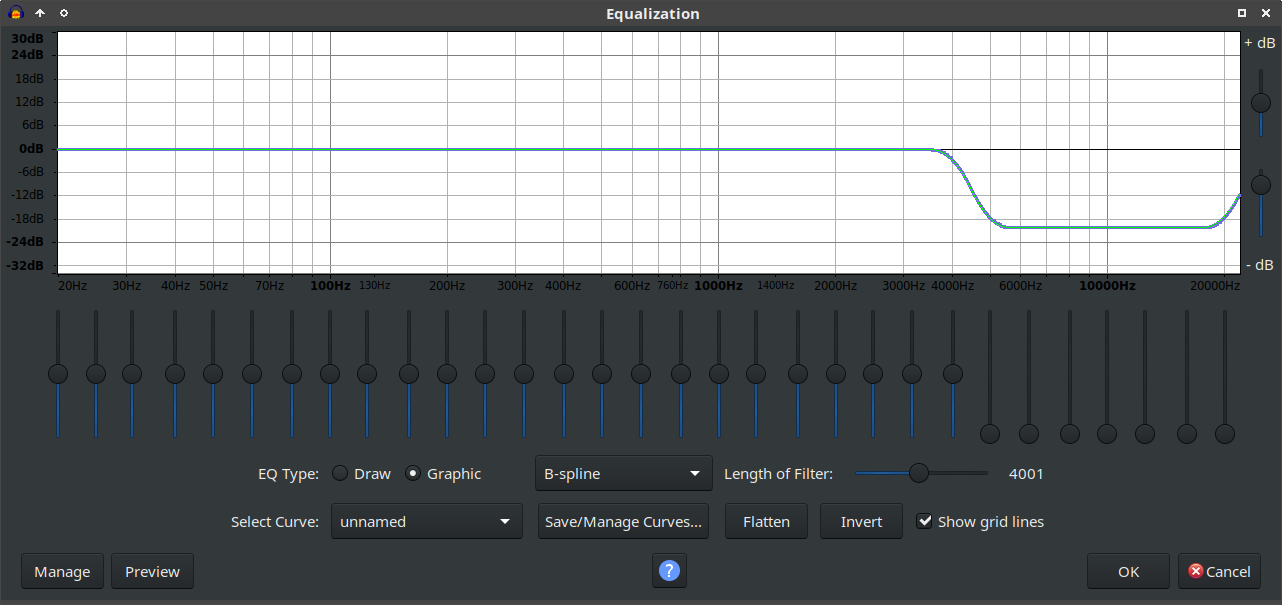This screenshot has width=1282, height=605.
Task: Open the B-spline interpolation dropdown
Action: [623, 474]
